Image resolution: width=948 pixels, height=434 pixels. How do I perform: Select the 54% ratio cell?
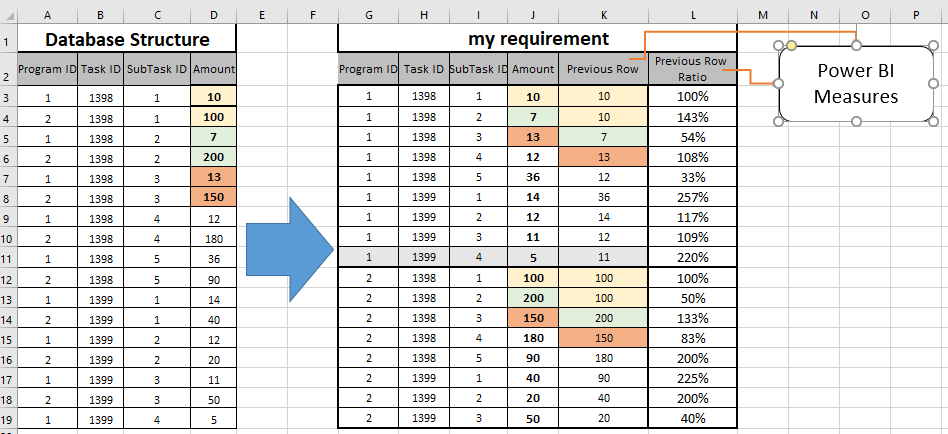693,137
